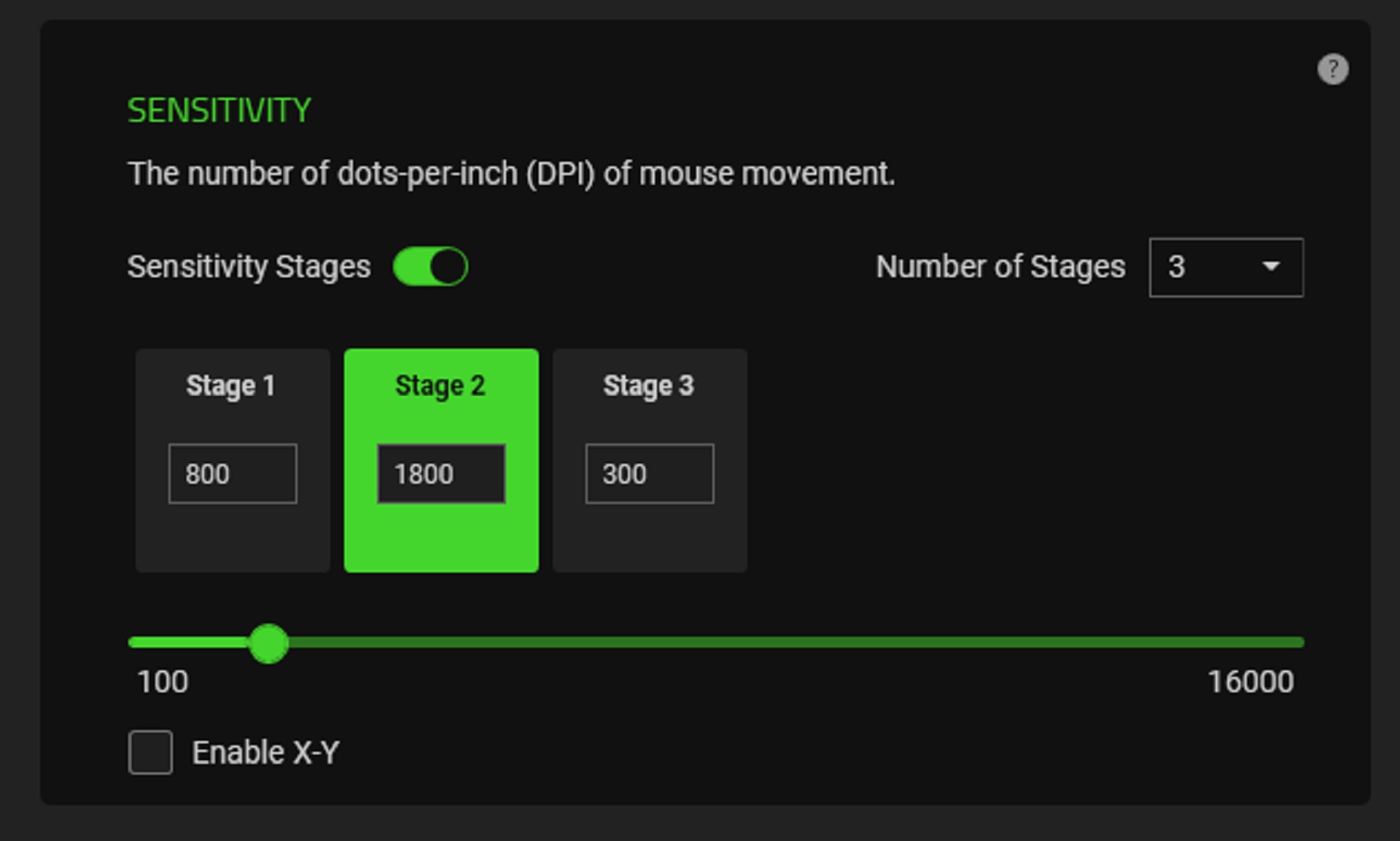Click the Stage 1 DPI field showing 800
The image size is (1400, 841).
click(232, 474)
